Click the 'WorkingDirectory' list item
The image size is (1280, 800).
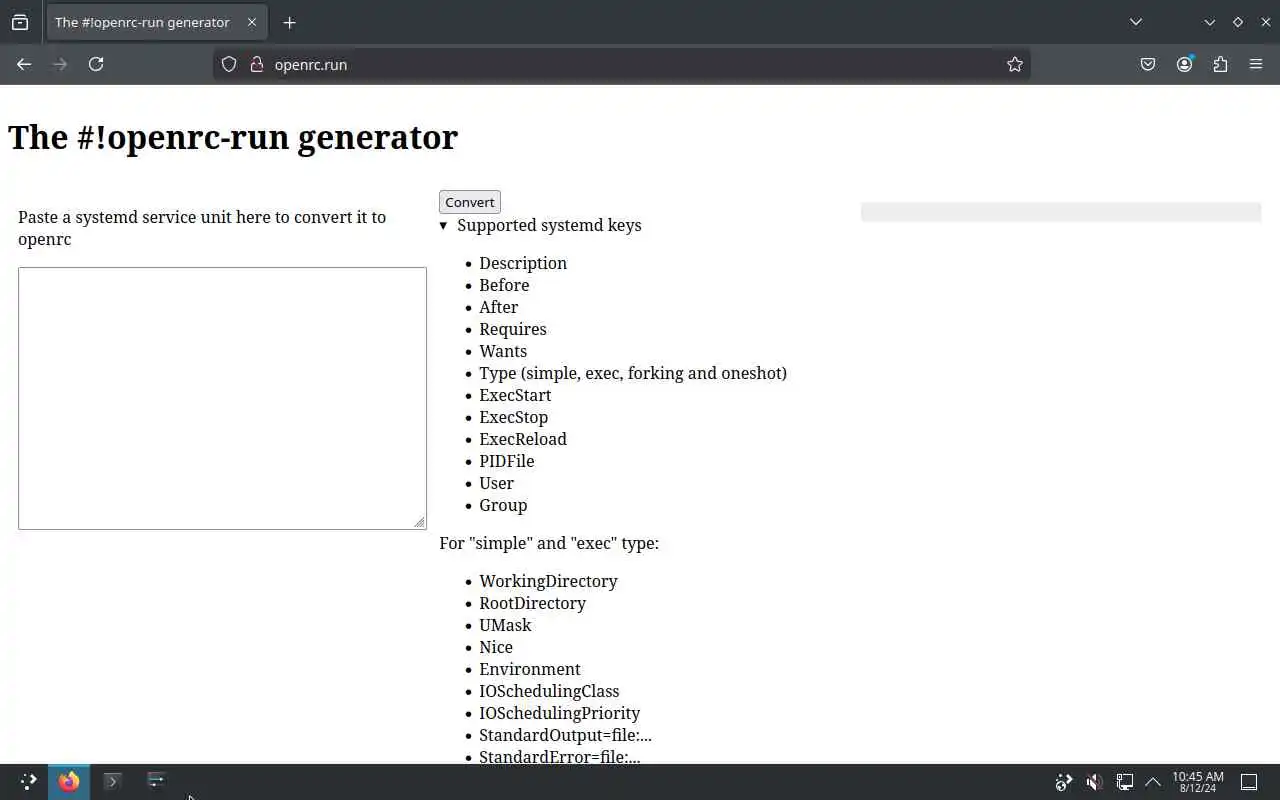point(548,581)
